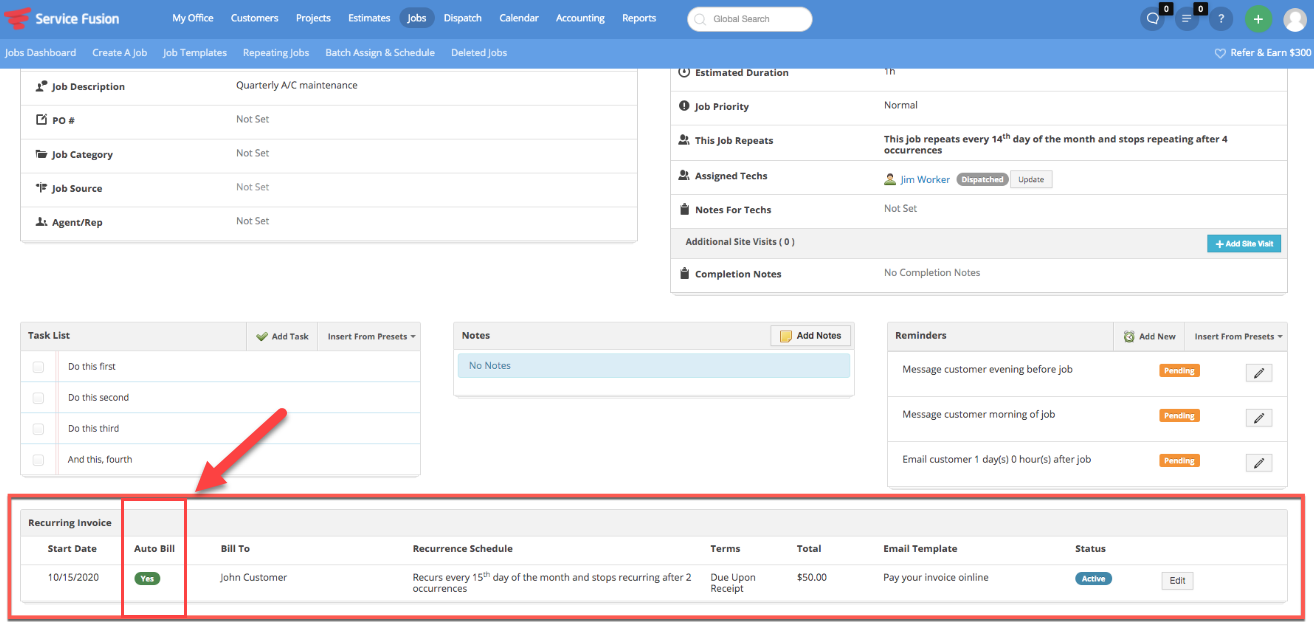Click Add New reminder button
Viewport: 1314px width, 622px height.
tap(1149, 337)
